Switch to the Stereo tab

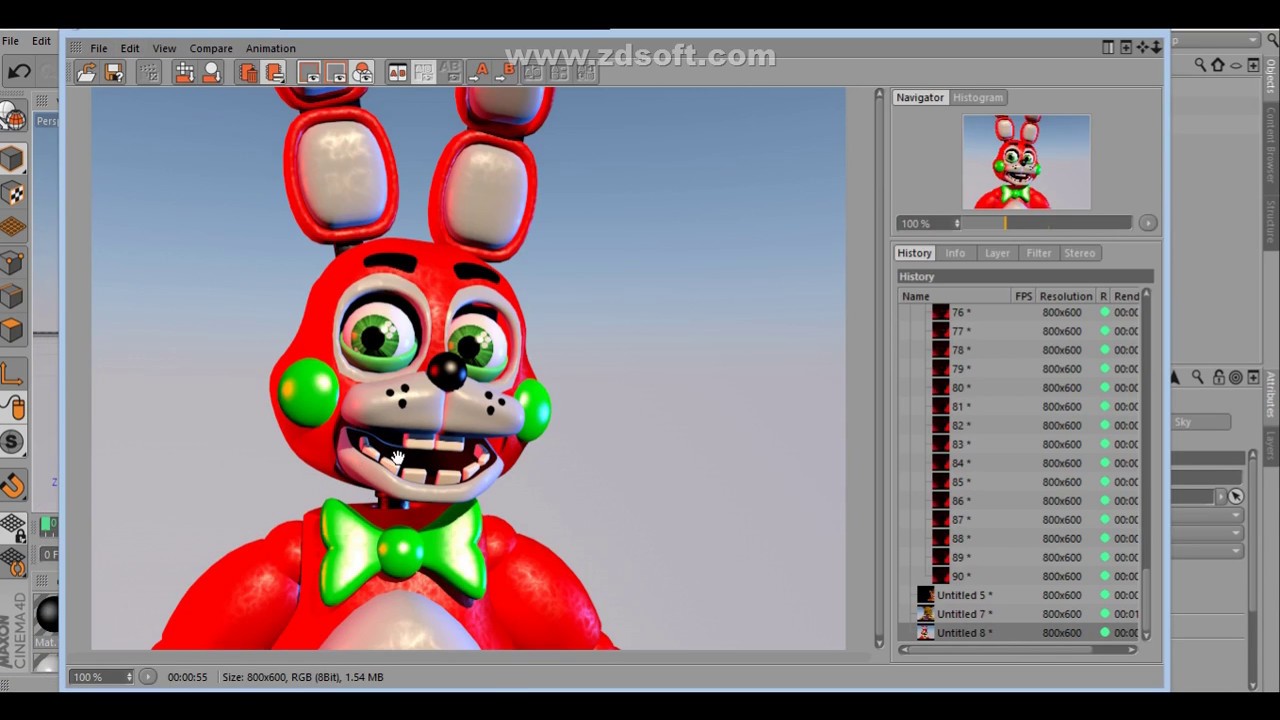[1079, 253]
